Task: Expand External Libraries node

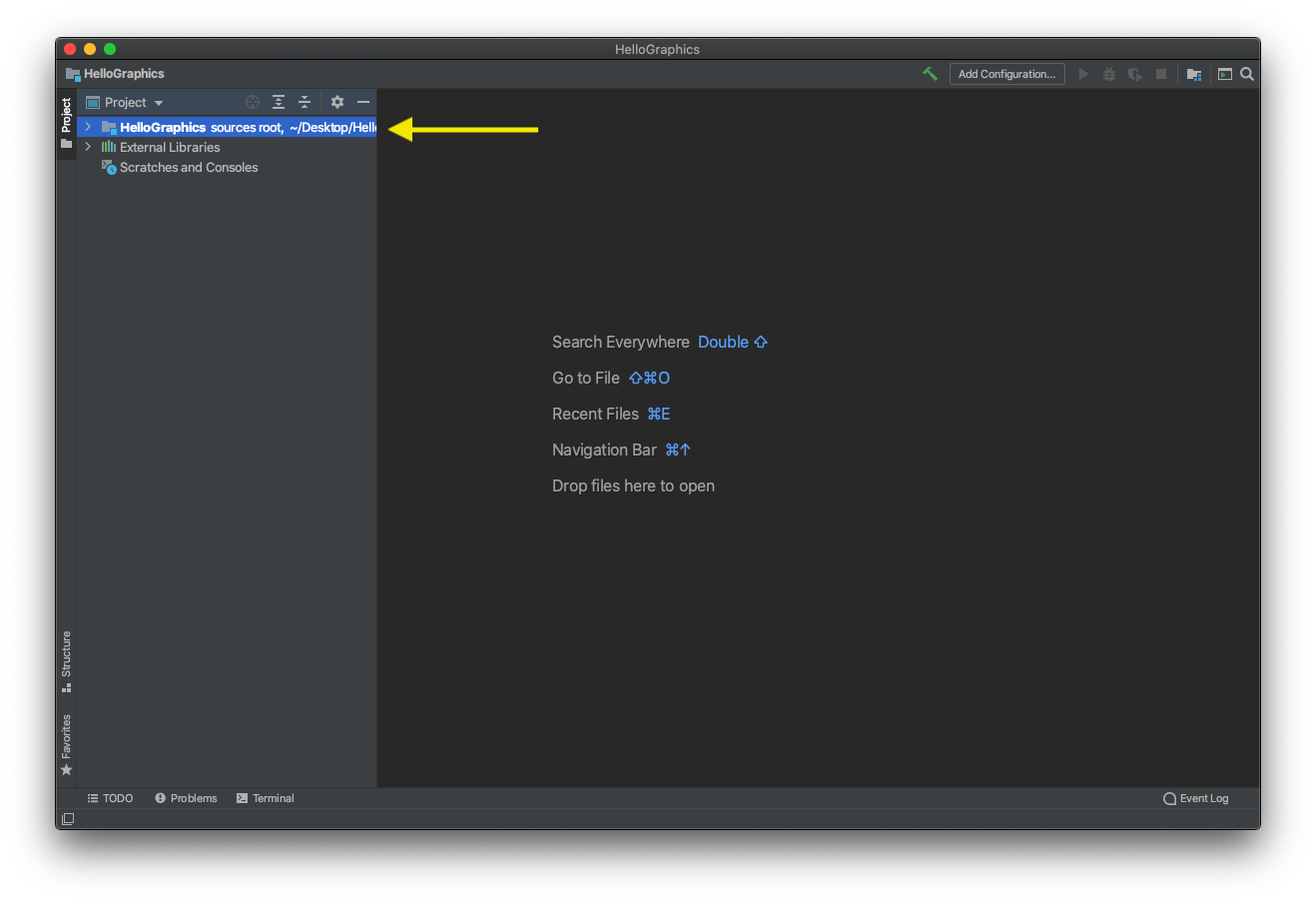Action: coord(88,147)
